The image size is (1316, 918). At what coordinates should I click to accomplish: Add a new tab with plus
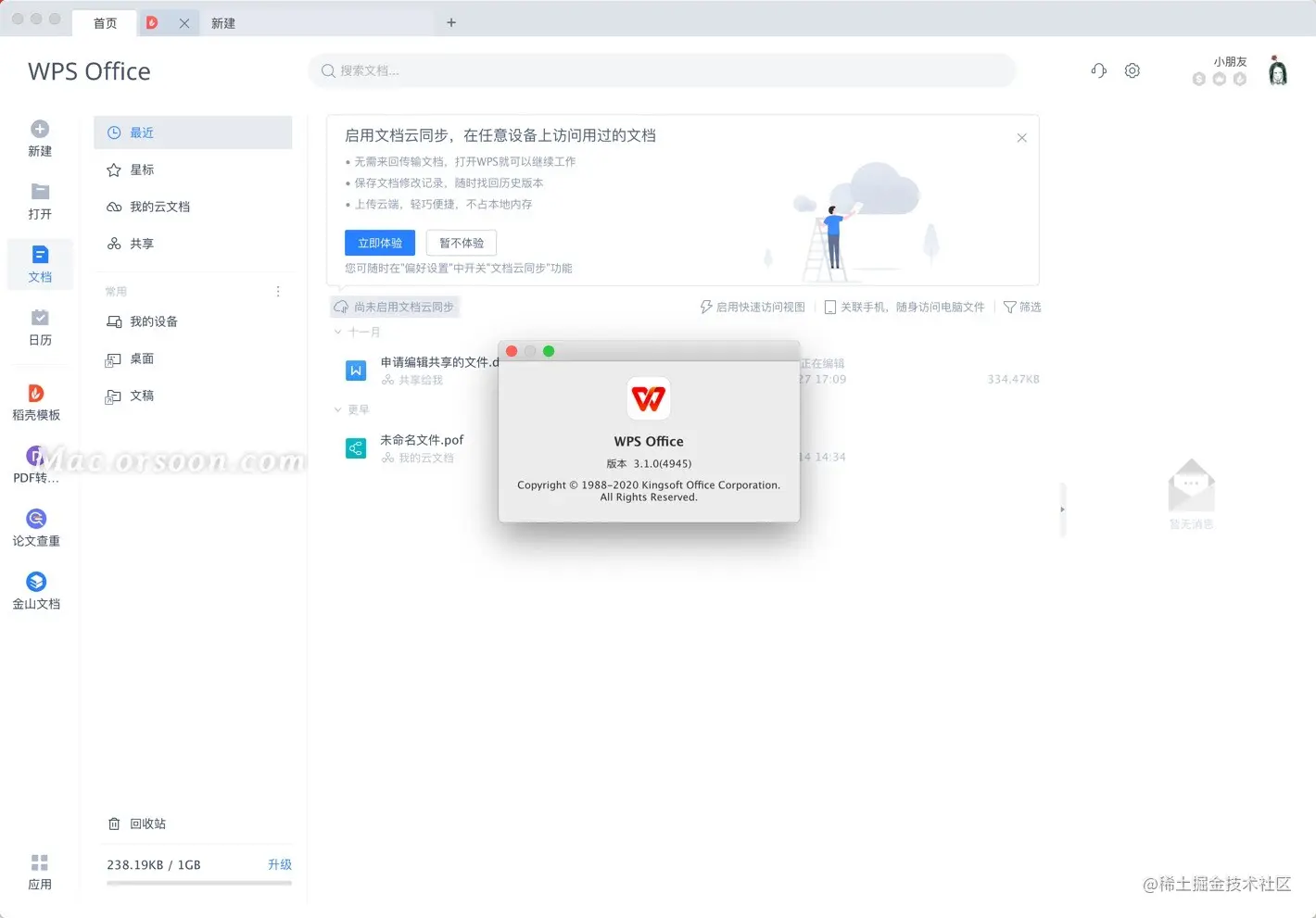click(x=451, y=22)
